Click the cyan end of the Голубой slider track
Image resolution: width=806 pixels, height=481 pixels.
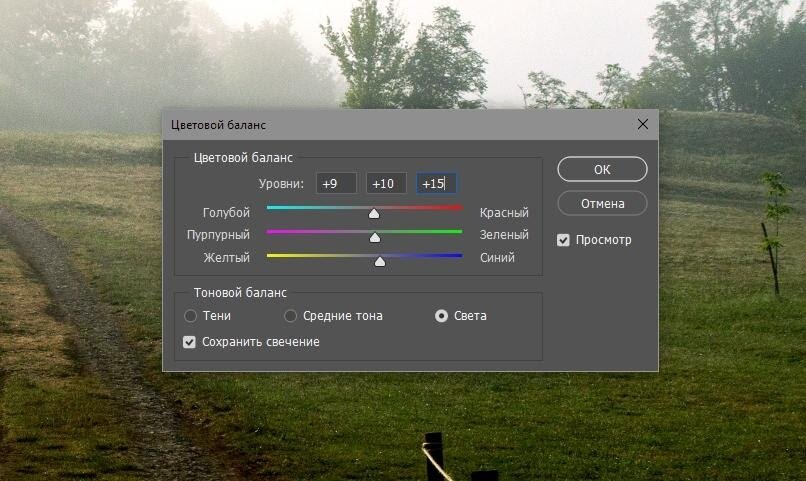tap(272, 208)
